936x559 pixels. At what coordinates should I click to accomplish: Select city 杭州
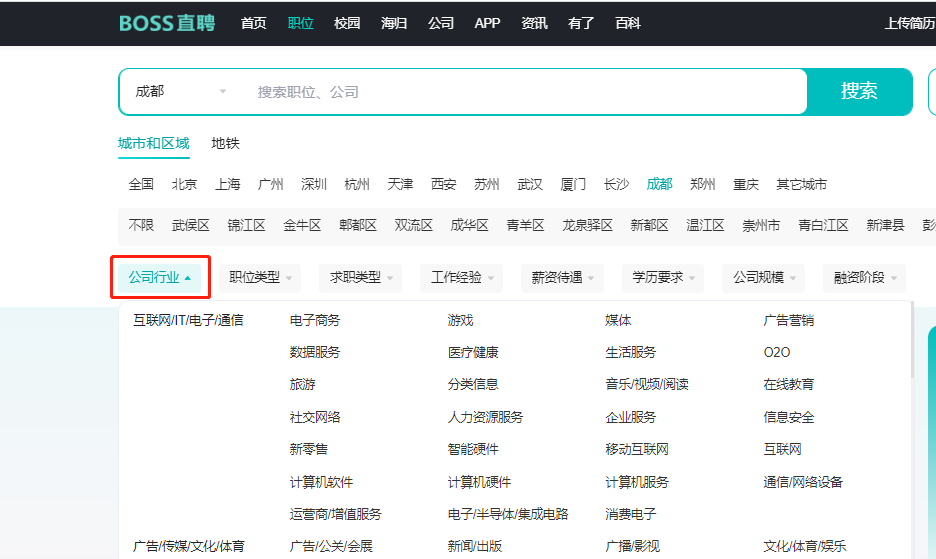click(x=357, y=185)
